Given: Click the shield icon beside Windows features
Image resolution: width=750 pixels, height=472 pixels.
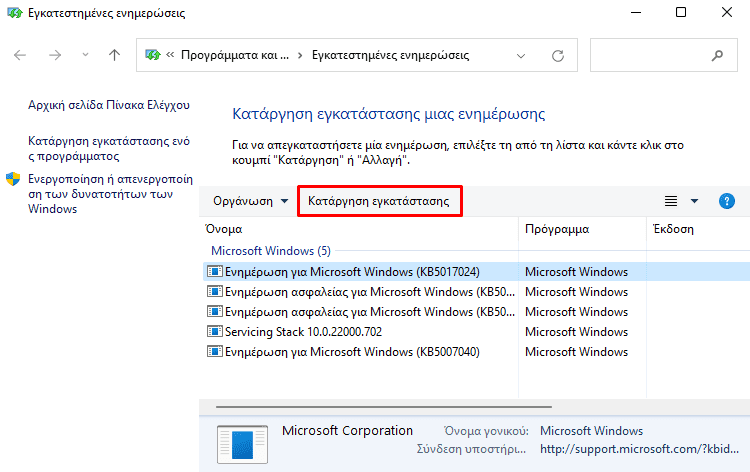Looking at the screenshot, I should (13, 179).
